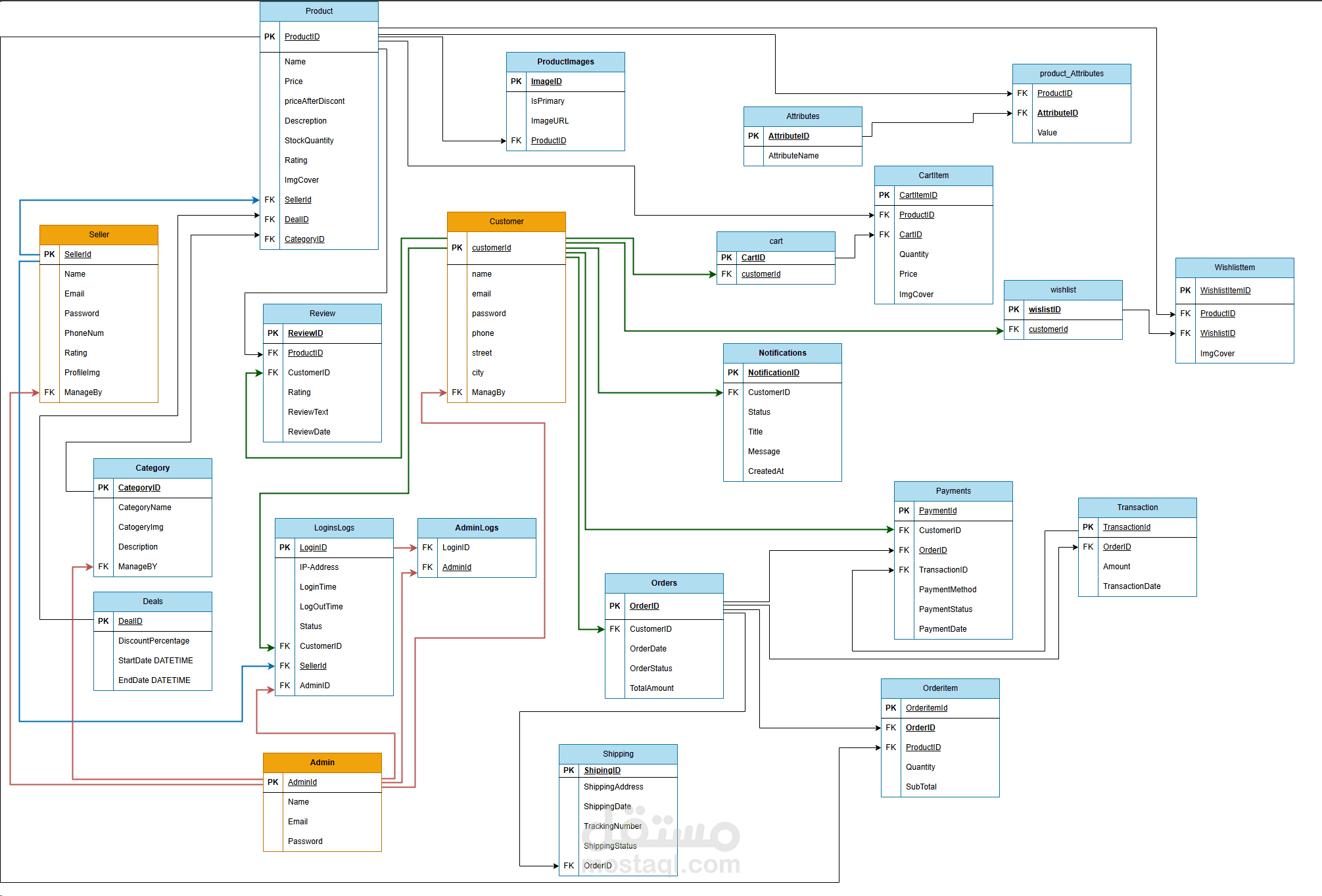
Task: Click the CategoryName row in Category
Action: pyautogui.click(x=145, y=507)
